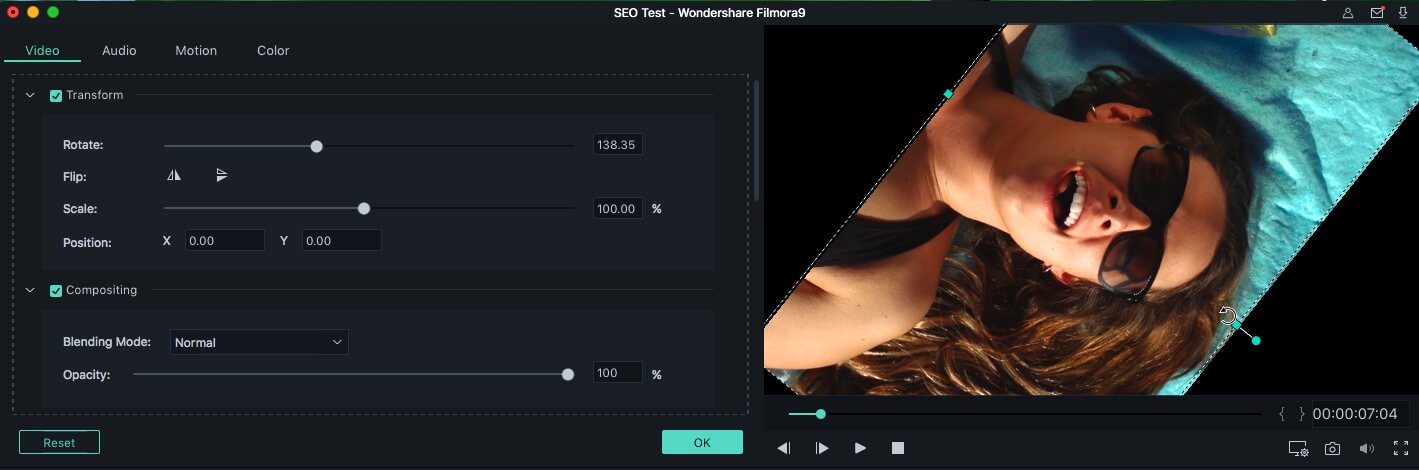The image size is (1419, 470).
Task: Click the Scale value field 100.00
Action: pos(617,209)
